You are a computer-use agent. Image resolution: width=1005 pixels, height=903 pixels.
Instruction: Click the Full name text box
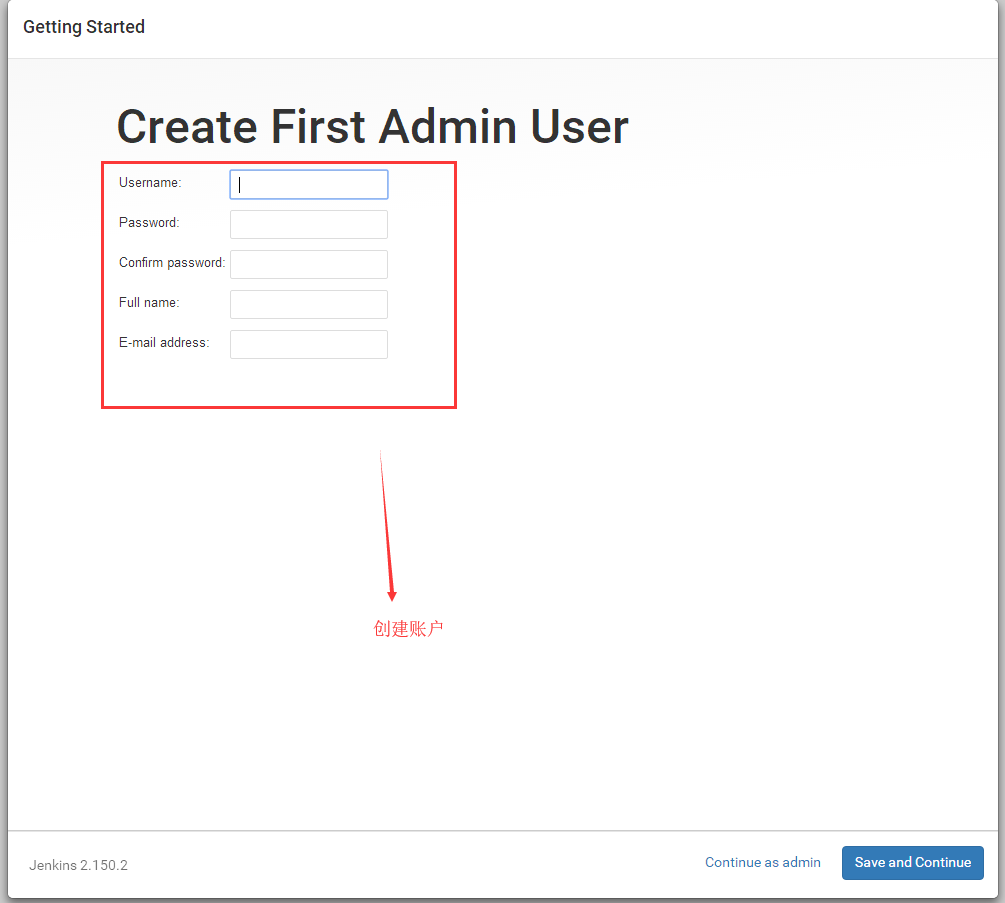[x=309, y=304]
